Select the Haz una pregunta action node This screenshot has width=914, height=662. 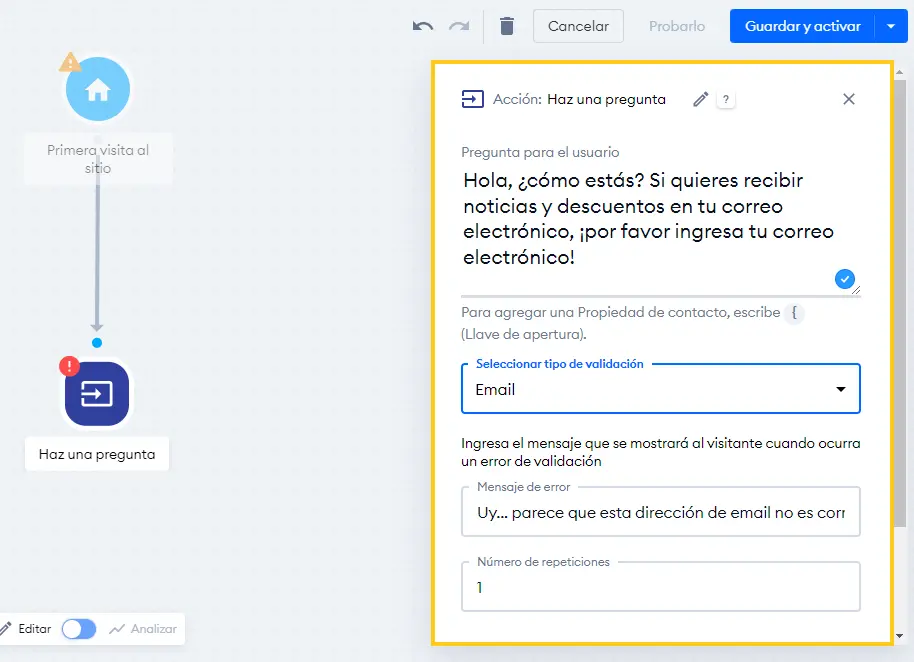[97, 393]
